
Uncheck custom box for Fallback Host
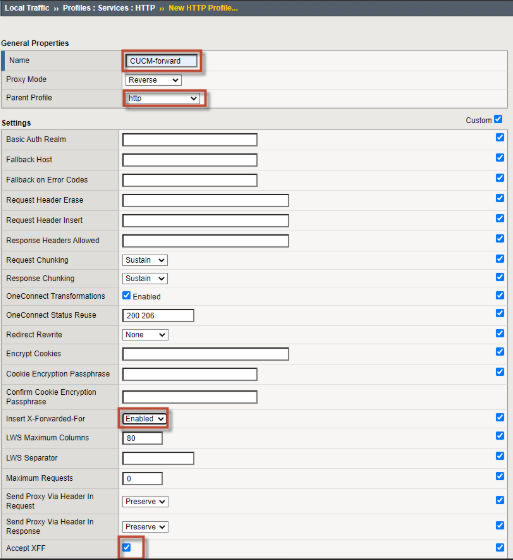[x=500, y=158]
